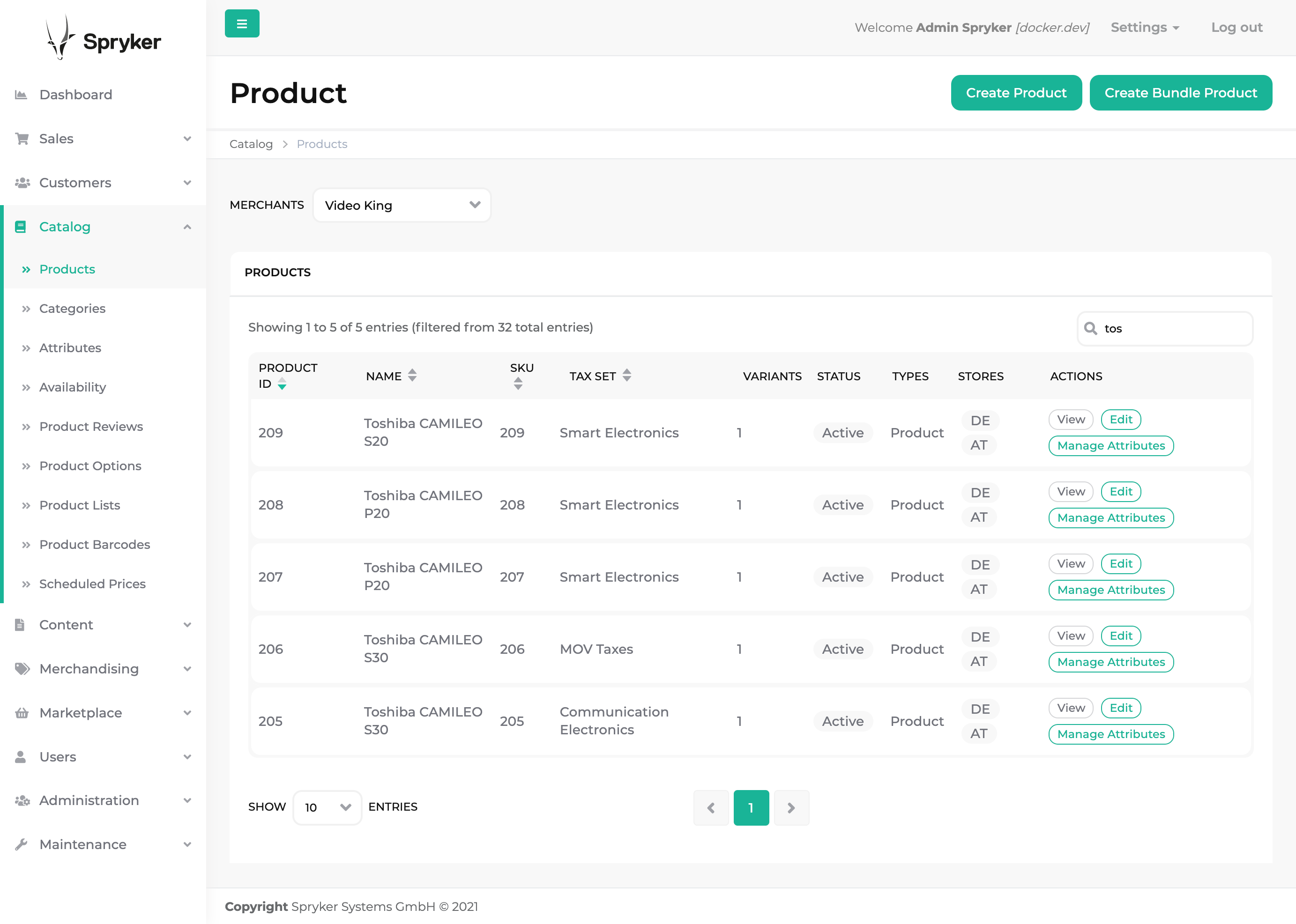
Task: Open Product Barcodes in the sidebar
Action: [x=95, y=545]
